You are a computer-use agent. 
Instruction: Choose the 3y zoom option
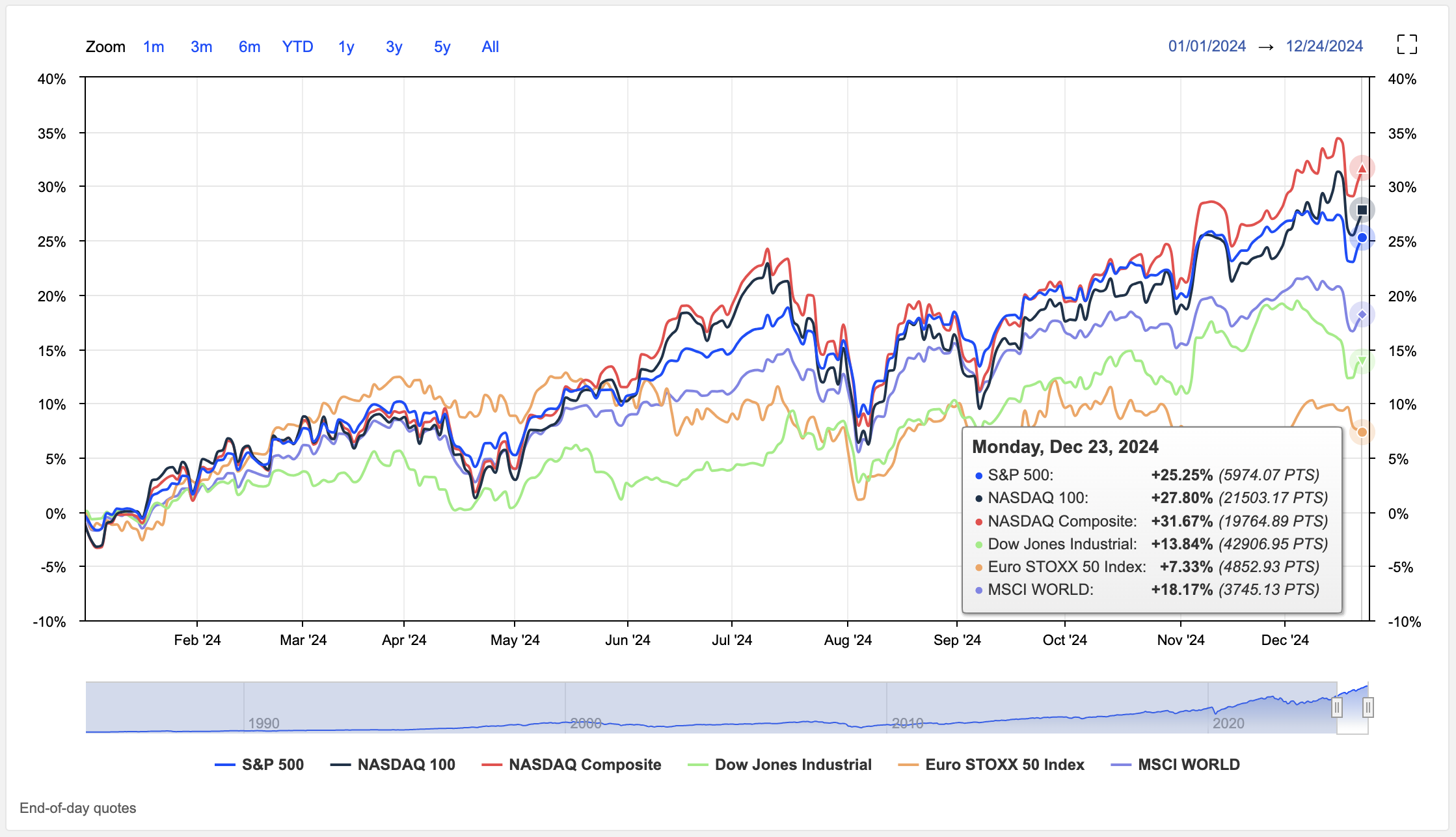394,47
